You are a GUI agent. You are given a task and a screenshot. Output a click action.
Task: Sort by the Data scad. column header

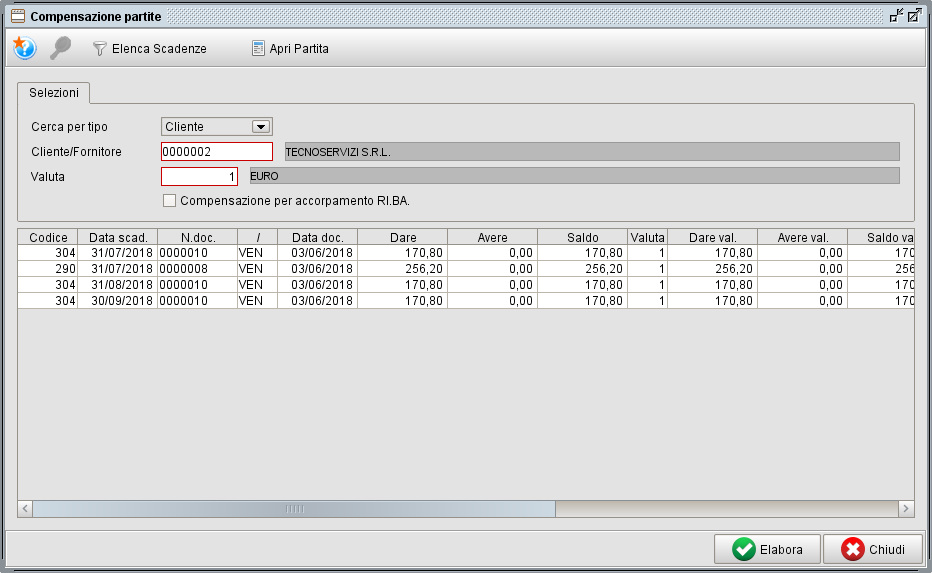118,238
